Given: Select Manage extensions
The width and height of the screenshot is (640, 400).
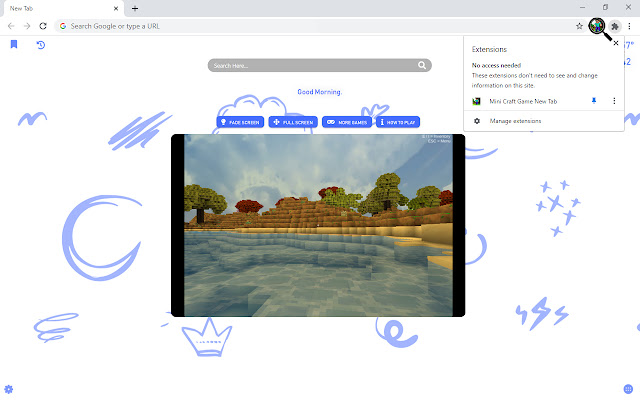Looking at the screenshot, I should (x=515, y=121).
